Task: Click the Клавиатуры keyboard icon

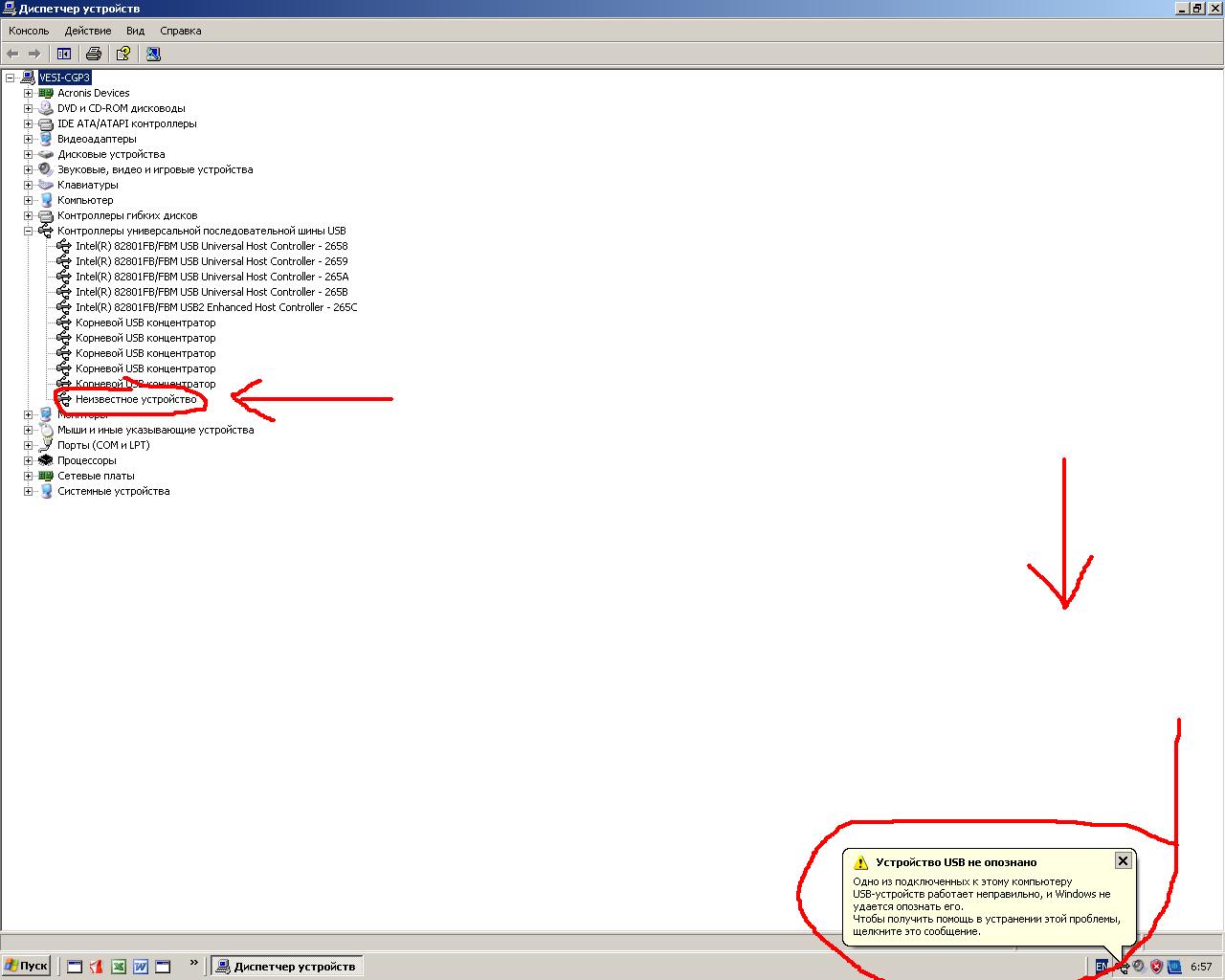Action: tap(45, 185)
